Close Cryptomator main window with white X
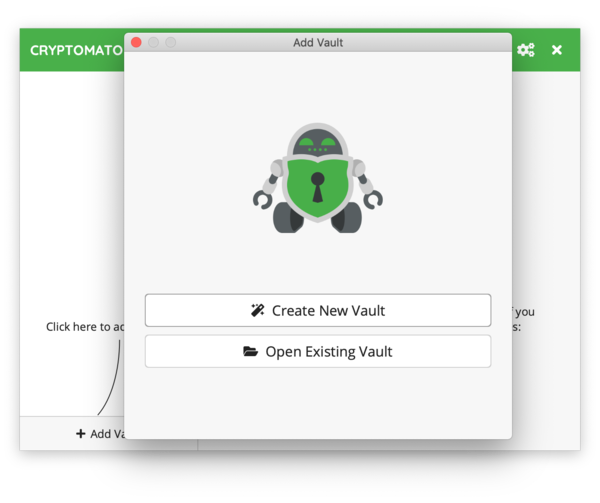 tap(557, 50)
